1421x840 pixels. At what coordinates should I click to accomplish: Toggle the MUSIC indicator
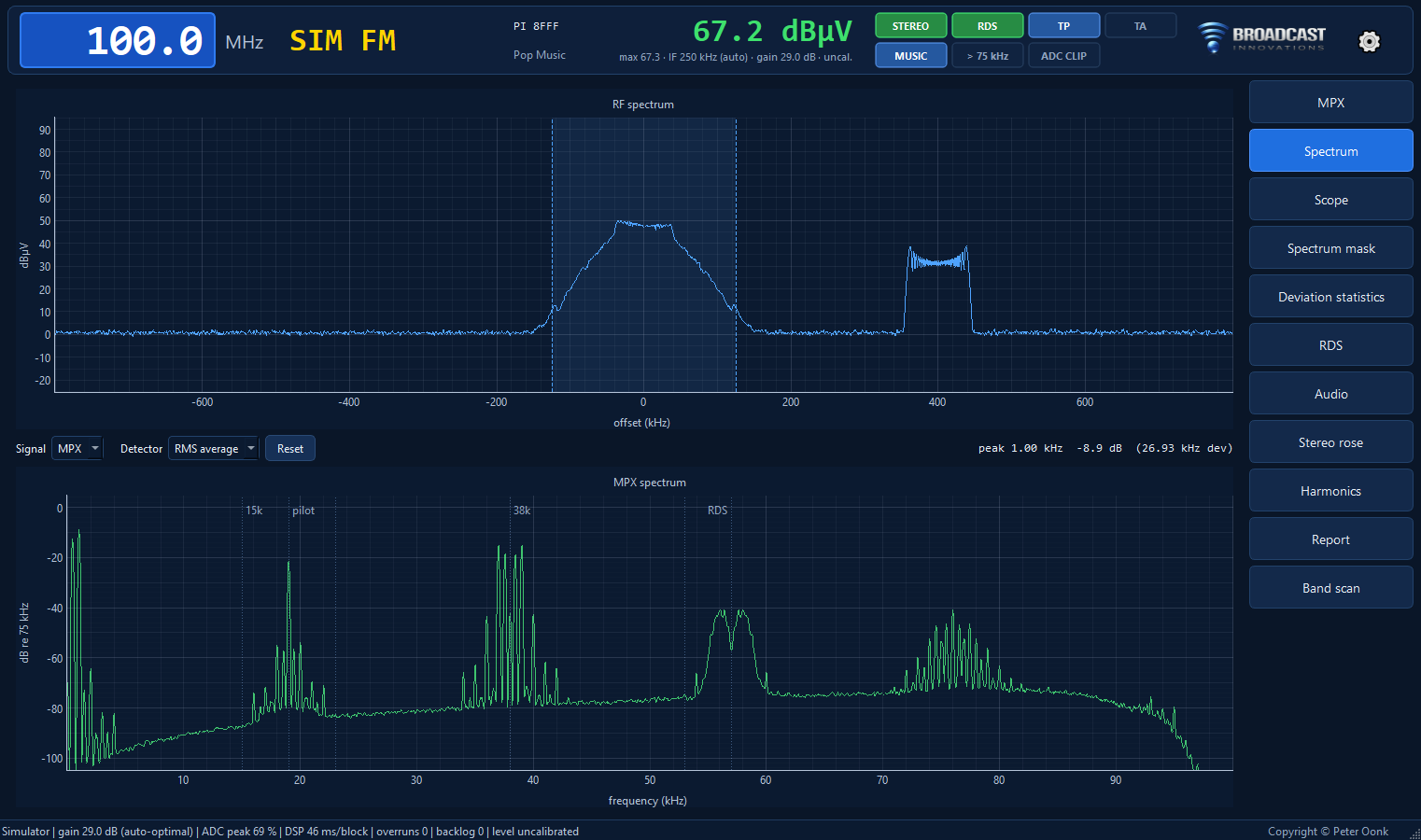[x=910, y=56]
